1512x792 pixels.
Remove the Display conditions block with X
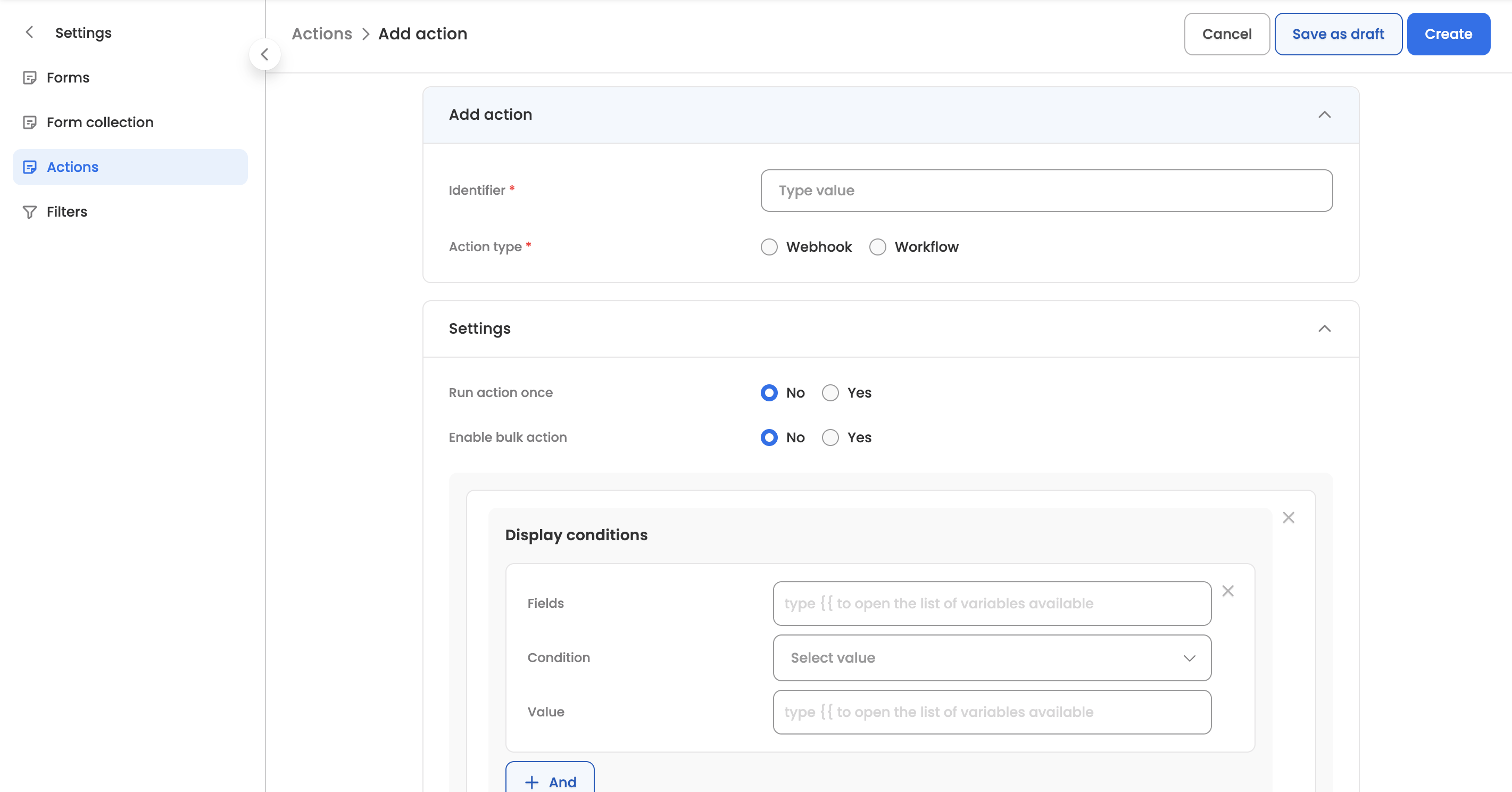pos(1288,517)
